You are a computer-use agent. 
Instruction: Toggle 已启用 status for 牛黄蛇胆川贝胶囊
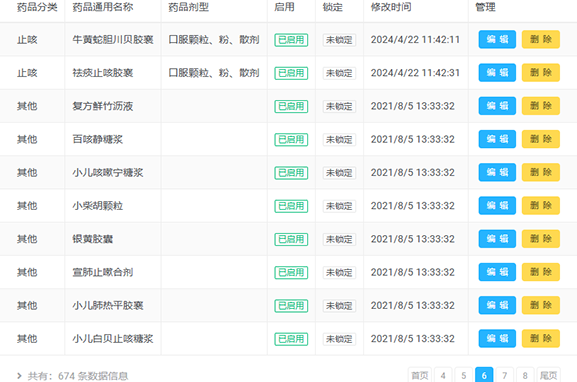pos(291,40)
